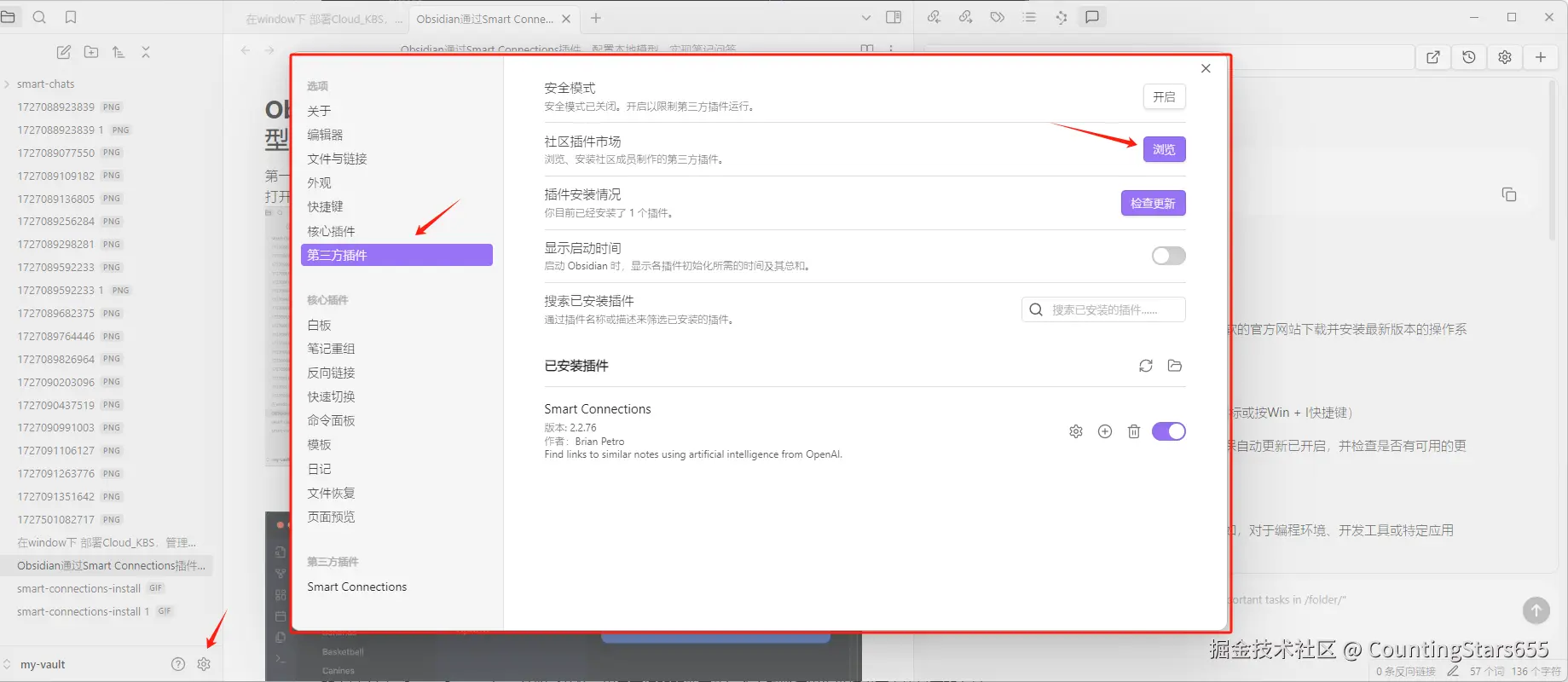Open the search pane in the left sidebar
This screenshot has height=682, width=1568.
tap(39, 17)
